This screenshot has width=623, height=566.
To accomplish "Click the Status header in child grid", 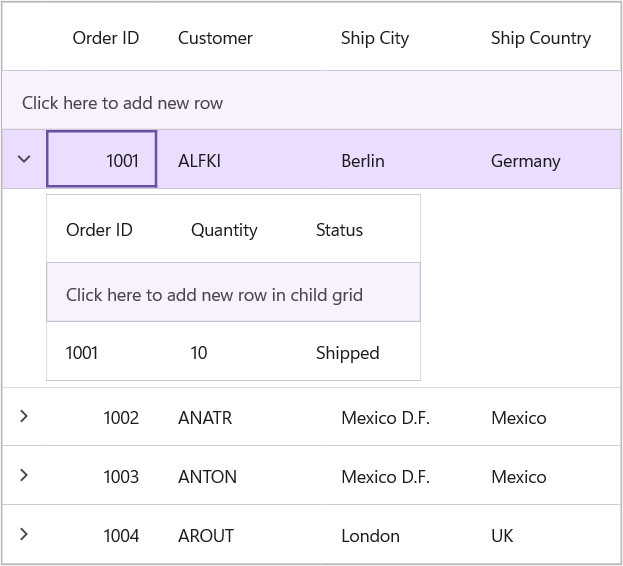I will pos(339,230).
